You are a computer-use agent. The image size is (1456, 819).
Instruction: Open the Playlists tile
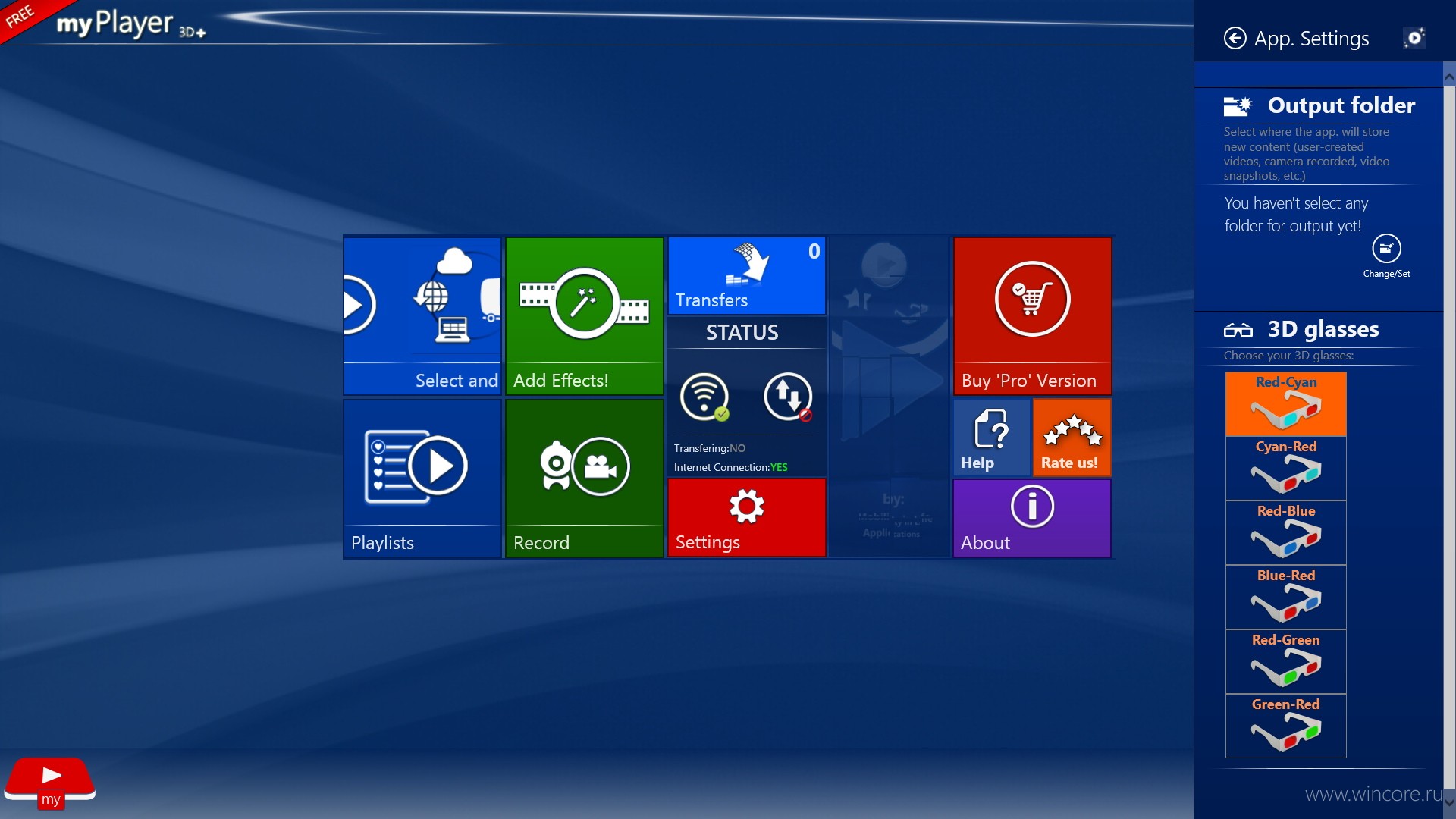pyautogui.click(x=422, y=479)
